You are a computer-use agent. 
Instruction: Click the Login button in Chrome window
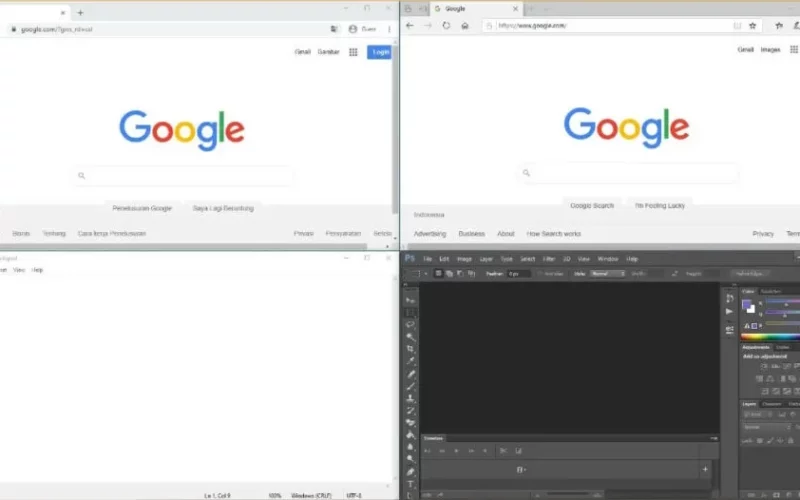(x=380, y=52)
